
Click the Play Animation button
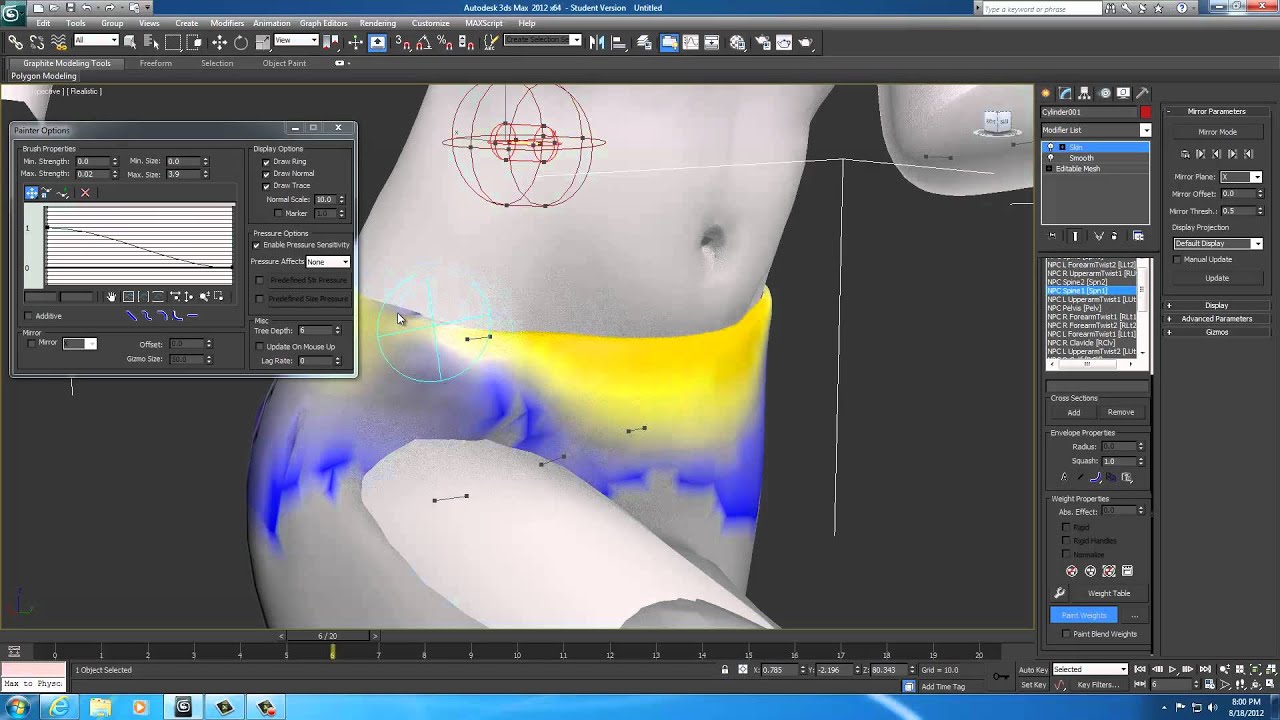[x=1172, y=670]
